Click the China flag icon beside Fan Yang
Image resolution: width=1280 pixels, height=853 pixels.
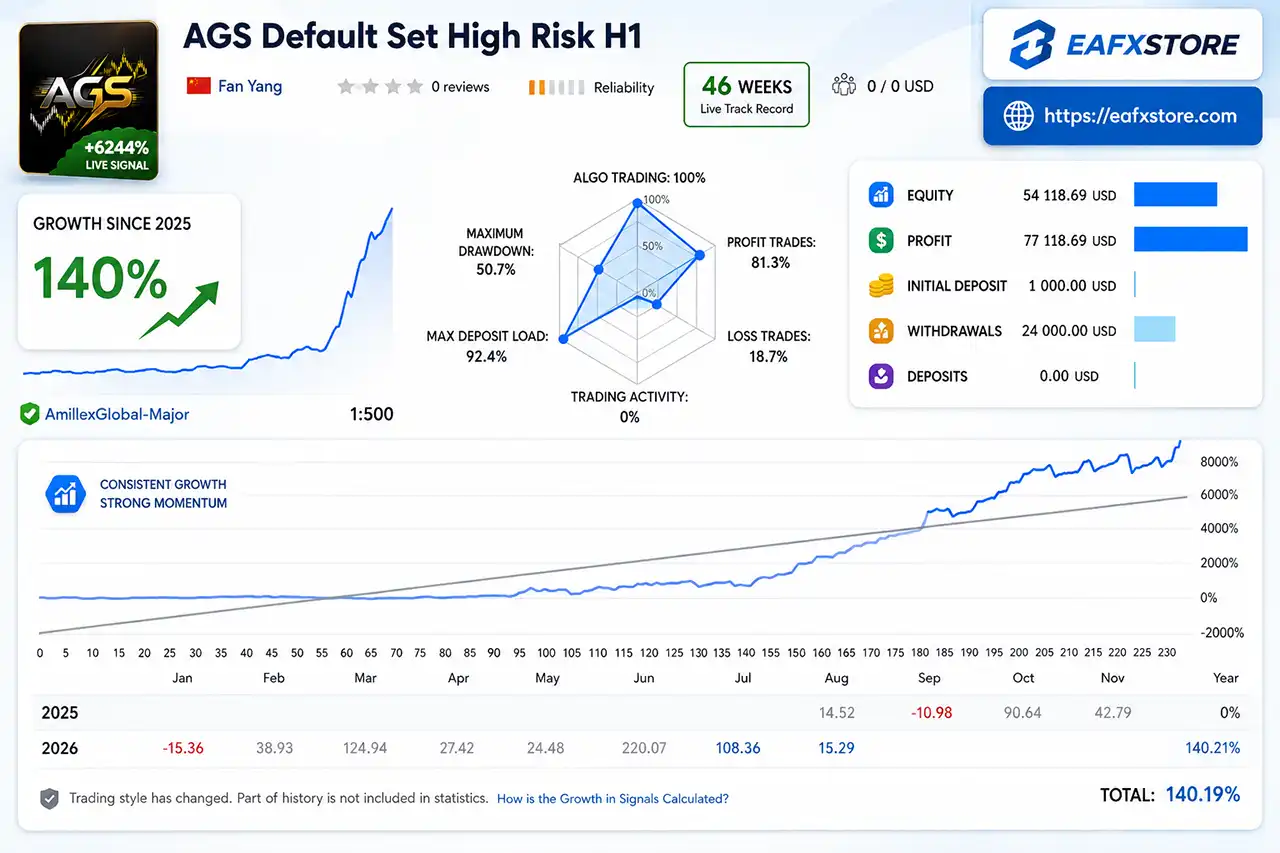coord(198,86)
